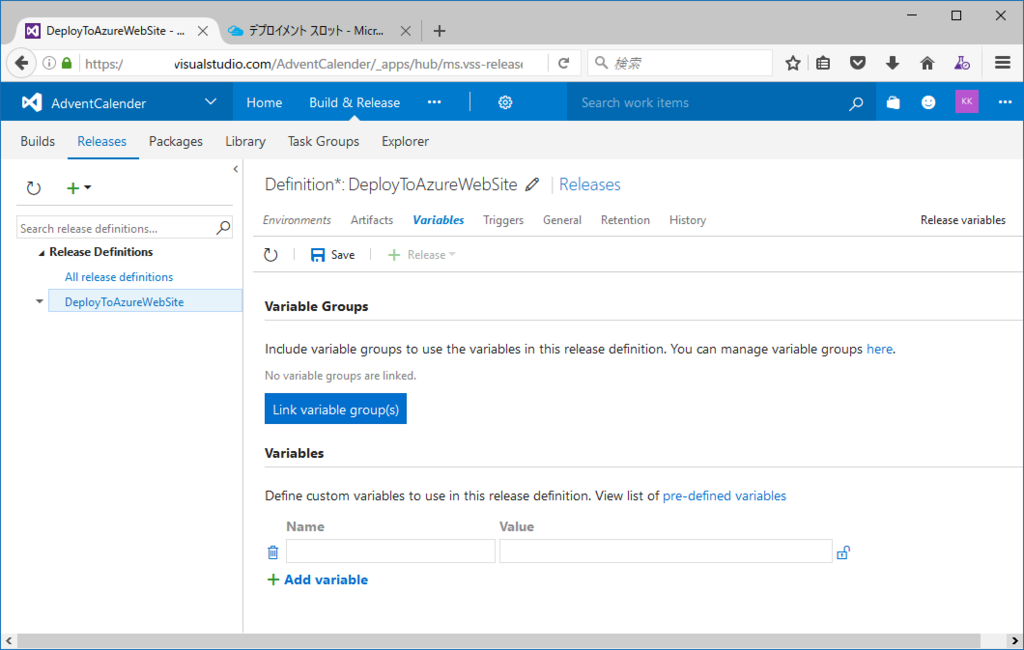
Task: Select All release definitions in the tree
Action: (119, 277)
